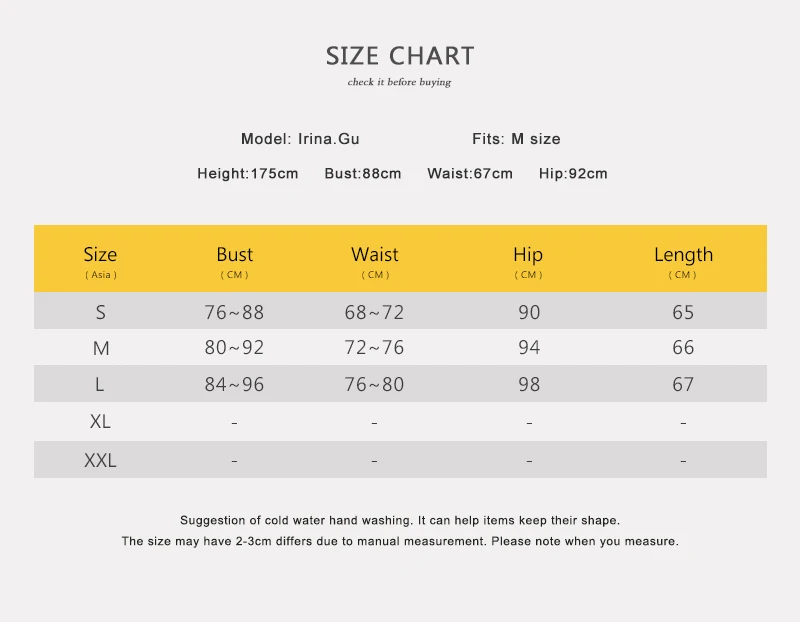Click the Size (Asia) column header
This screenshot has width=800, height=622.
coord(101,262)
